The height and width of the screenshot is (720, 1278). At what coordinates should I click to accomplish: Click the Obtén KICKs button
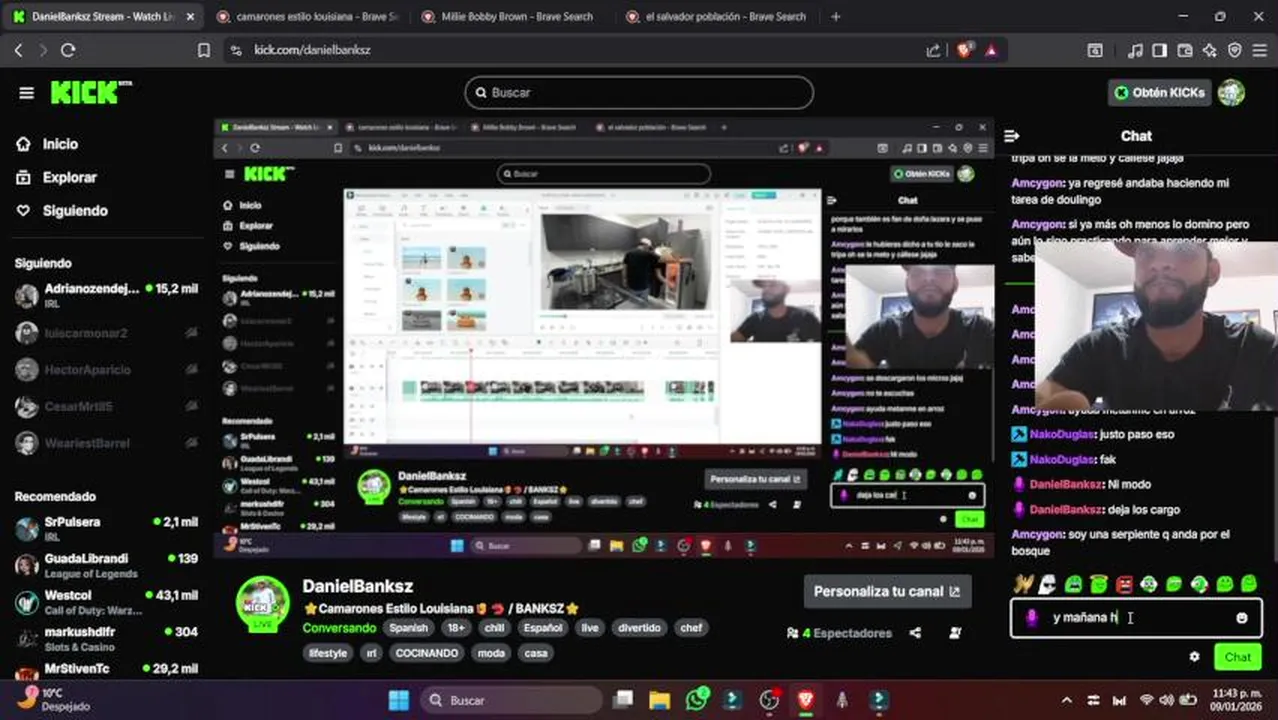pyautogui.click(x=1159, y=92)
